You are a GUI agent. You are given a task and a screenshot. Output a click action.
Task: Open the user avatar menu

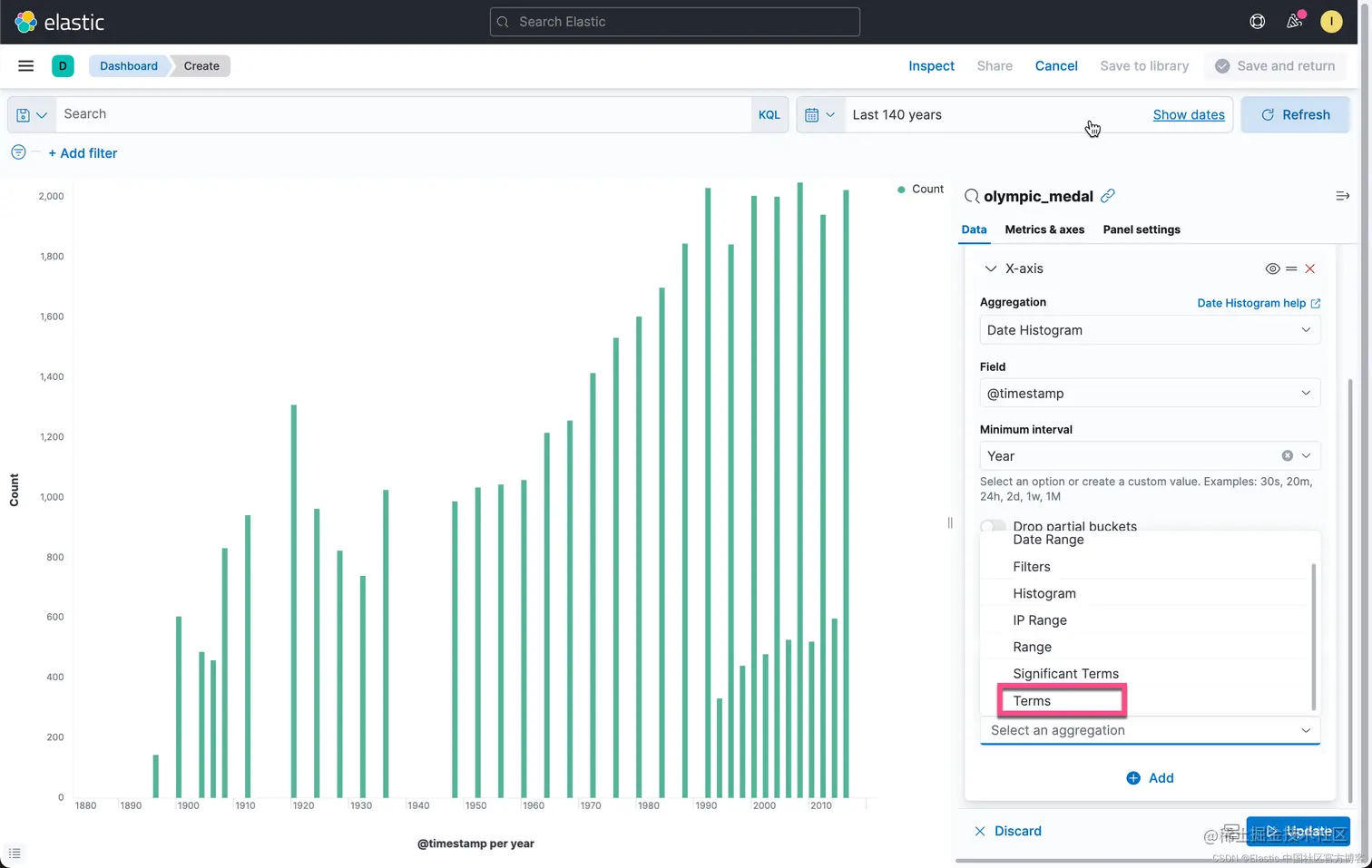pyautogui.click(x=1331, y=21)
